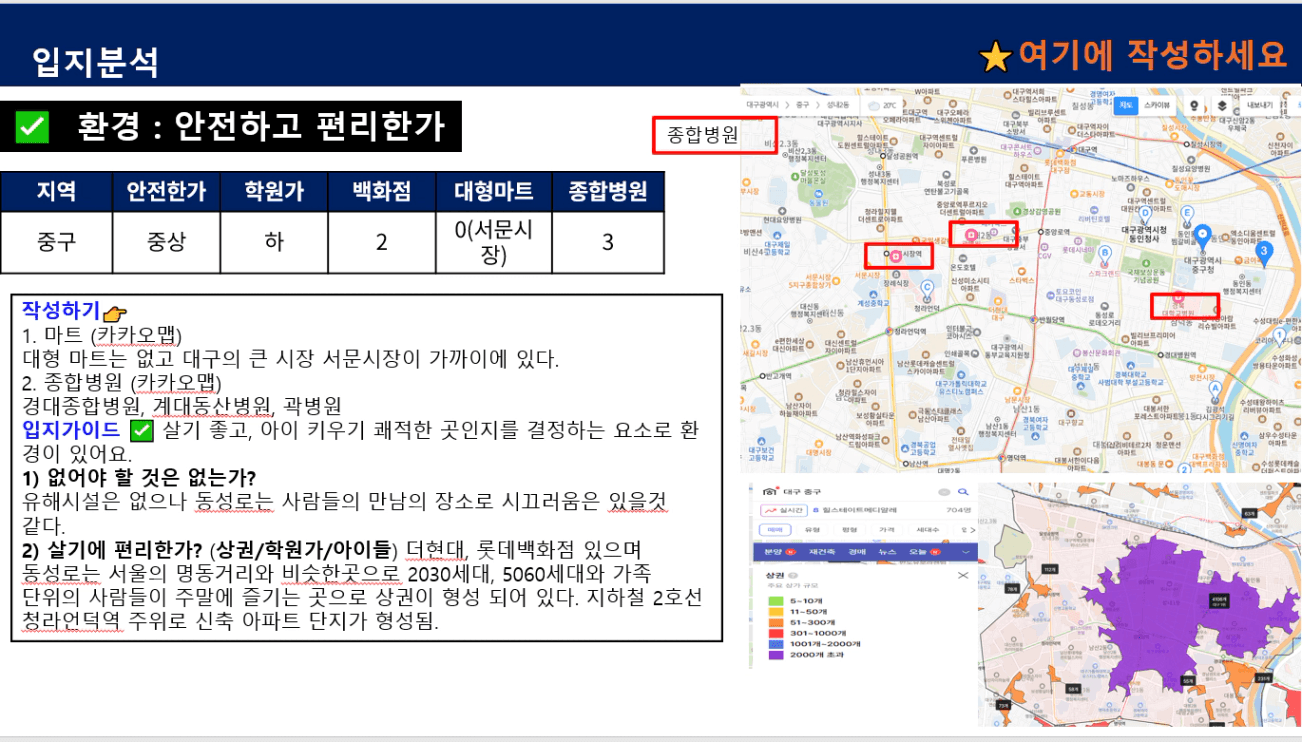
Task: Open the 뉴스 tab
Action: pos(887,552)
